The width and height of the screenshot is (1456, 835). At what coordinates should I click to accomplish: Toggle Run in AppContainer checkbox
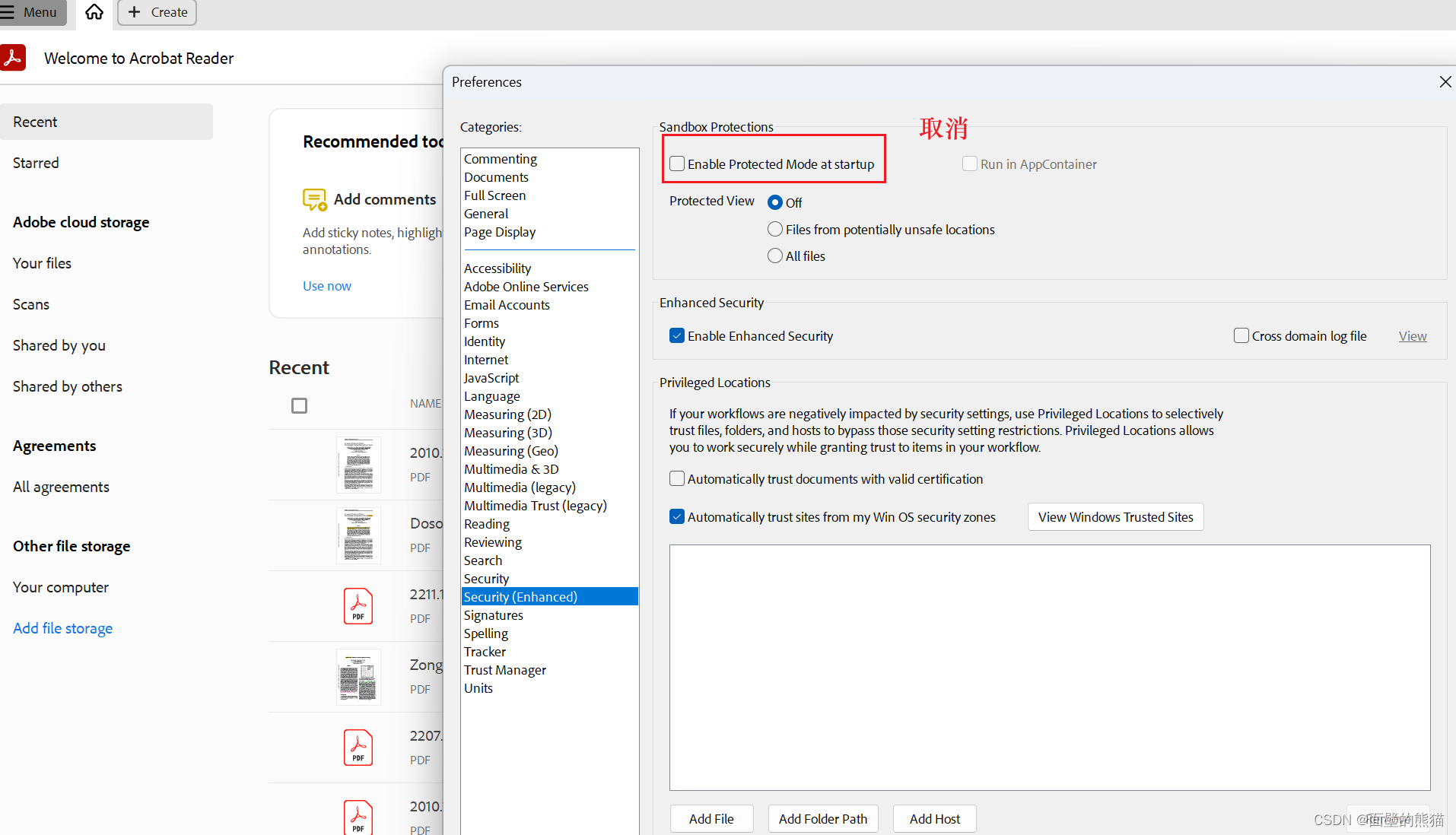(970, 164)
